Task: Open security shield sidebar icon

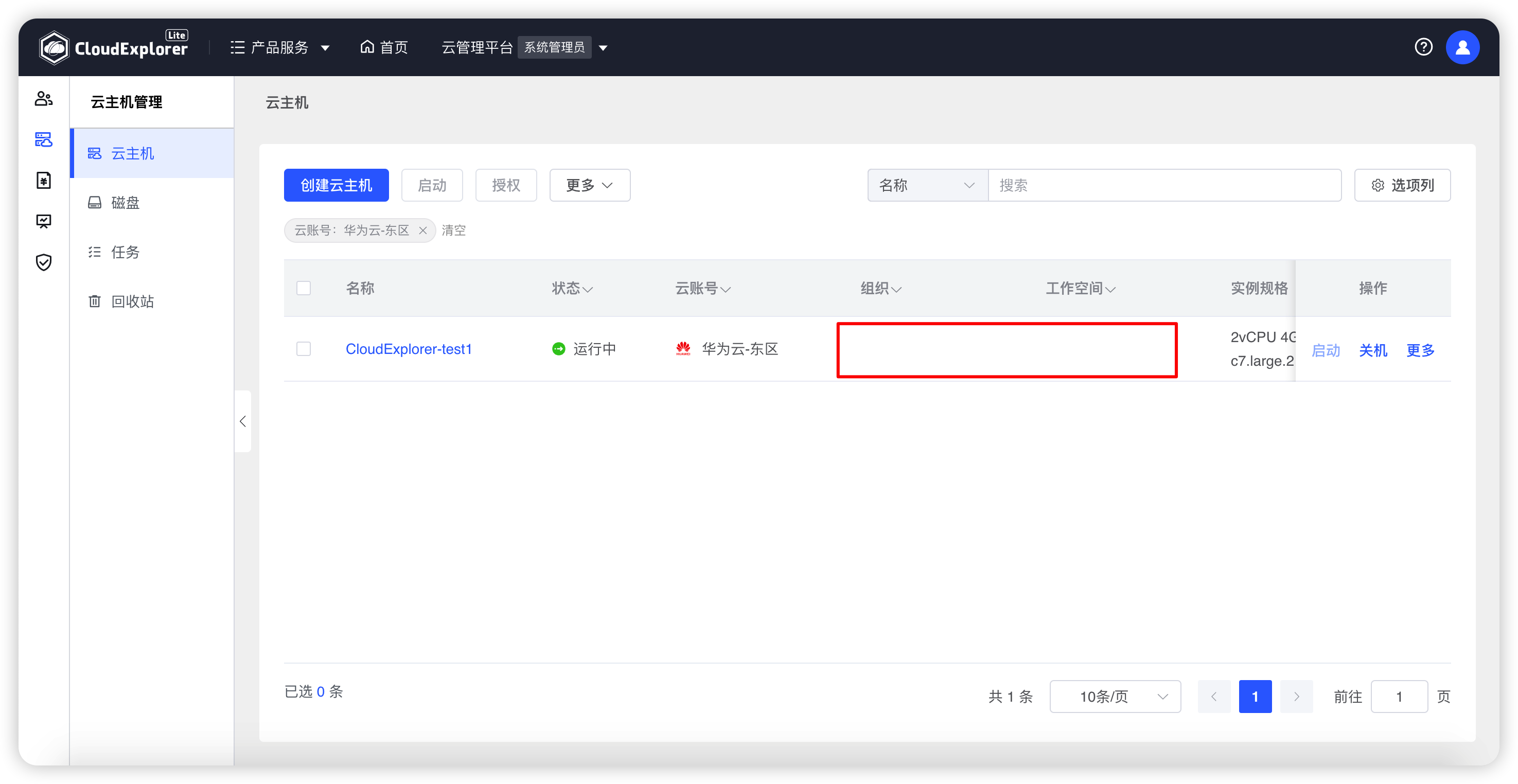Action: pos(44,262)
